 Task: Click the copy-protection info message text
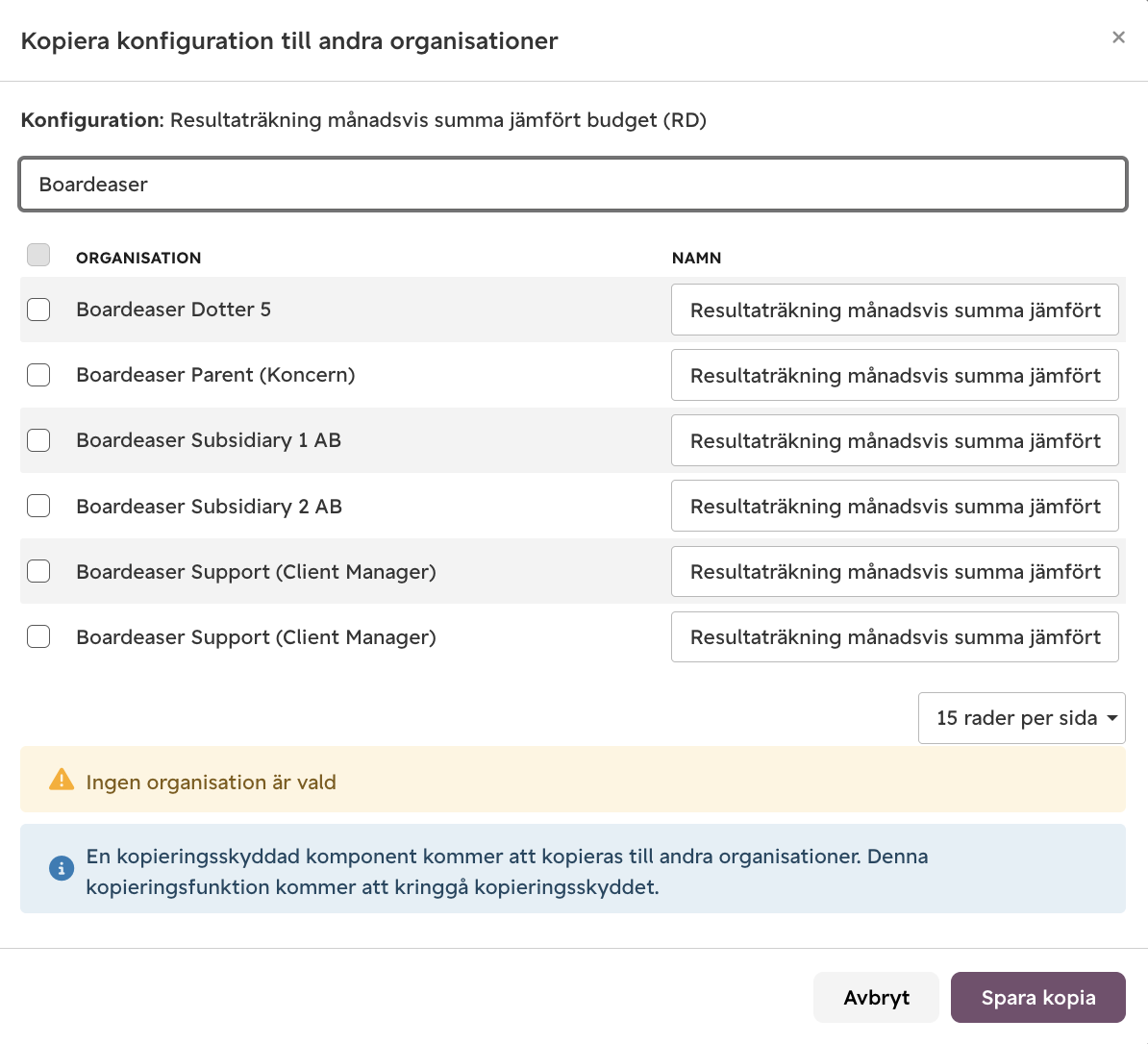point(507,871)
